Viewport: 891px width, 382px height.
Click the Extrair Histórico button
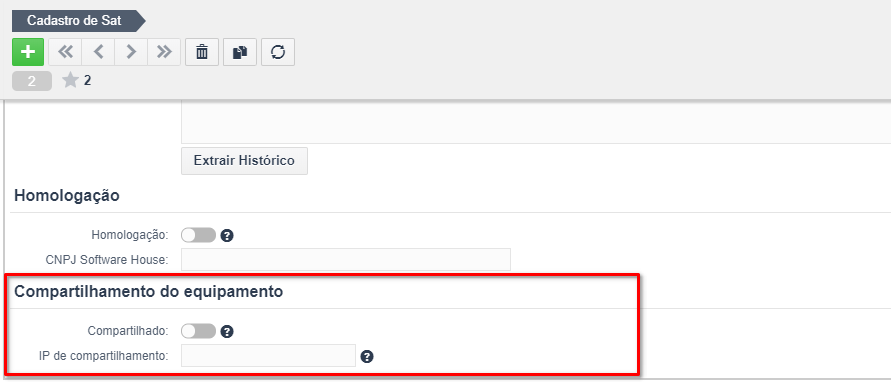[244, 161]
